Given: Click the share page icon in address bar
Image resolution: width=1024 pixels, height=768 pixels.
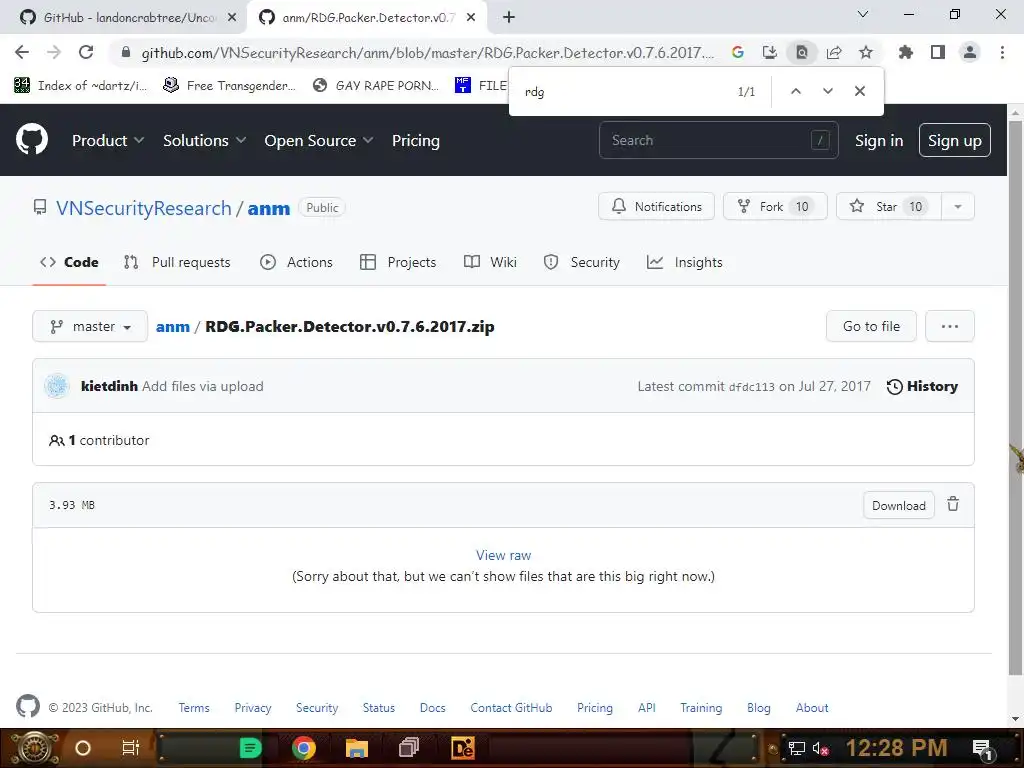Looking at the screenshot, I should tap(834, 52).
